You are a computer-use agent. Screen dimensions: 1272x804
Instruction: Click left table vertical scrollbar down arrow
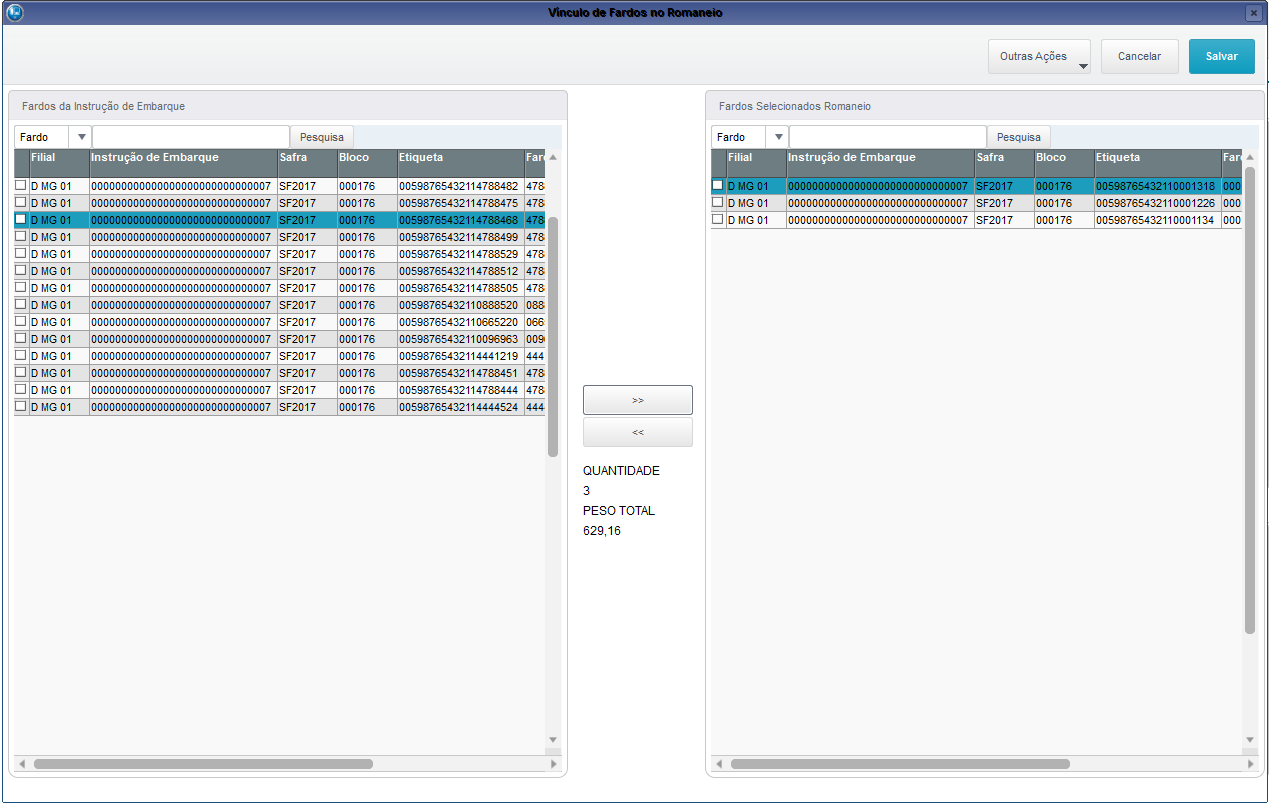553,740
